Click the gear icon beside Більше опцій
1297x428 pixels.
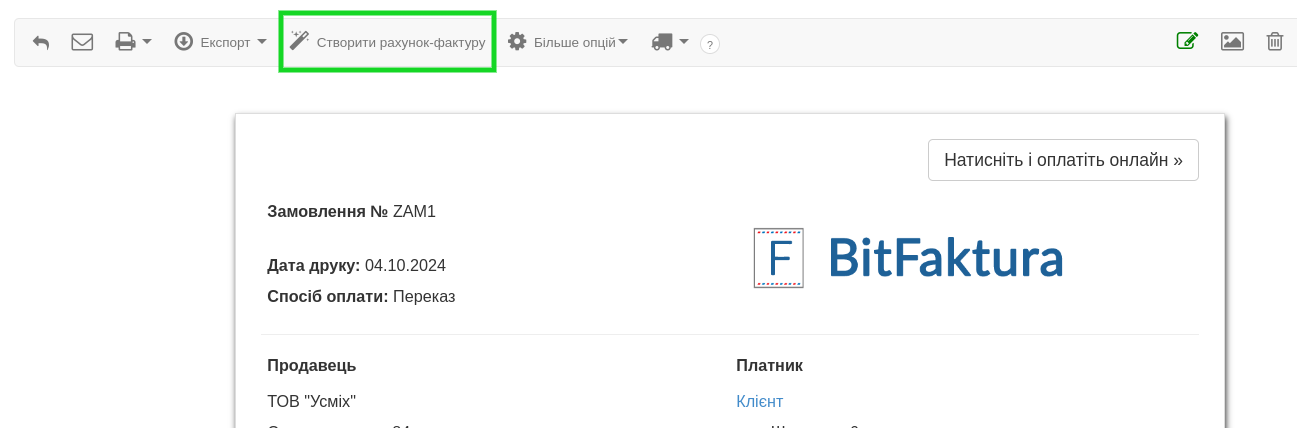517,42
